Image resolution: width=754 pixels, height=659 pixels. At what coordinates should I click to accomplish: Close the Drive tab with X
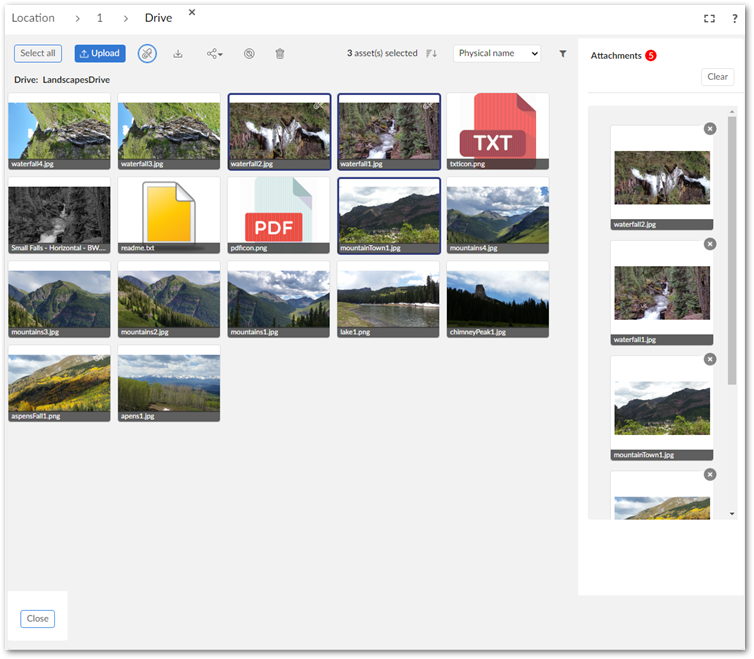tap(192, 12)
